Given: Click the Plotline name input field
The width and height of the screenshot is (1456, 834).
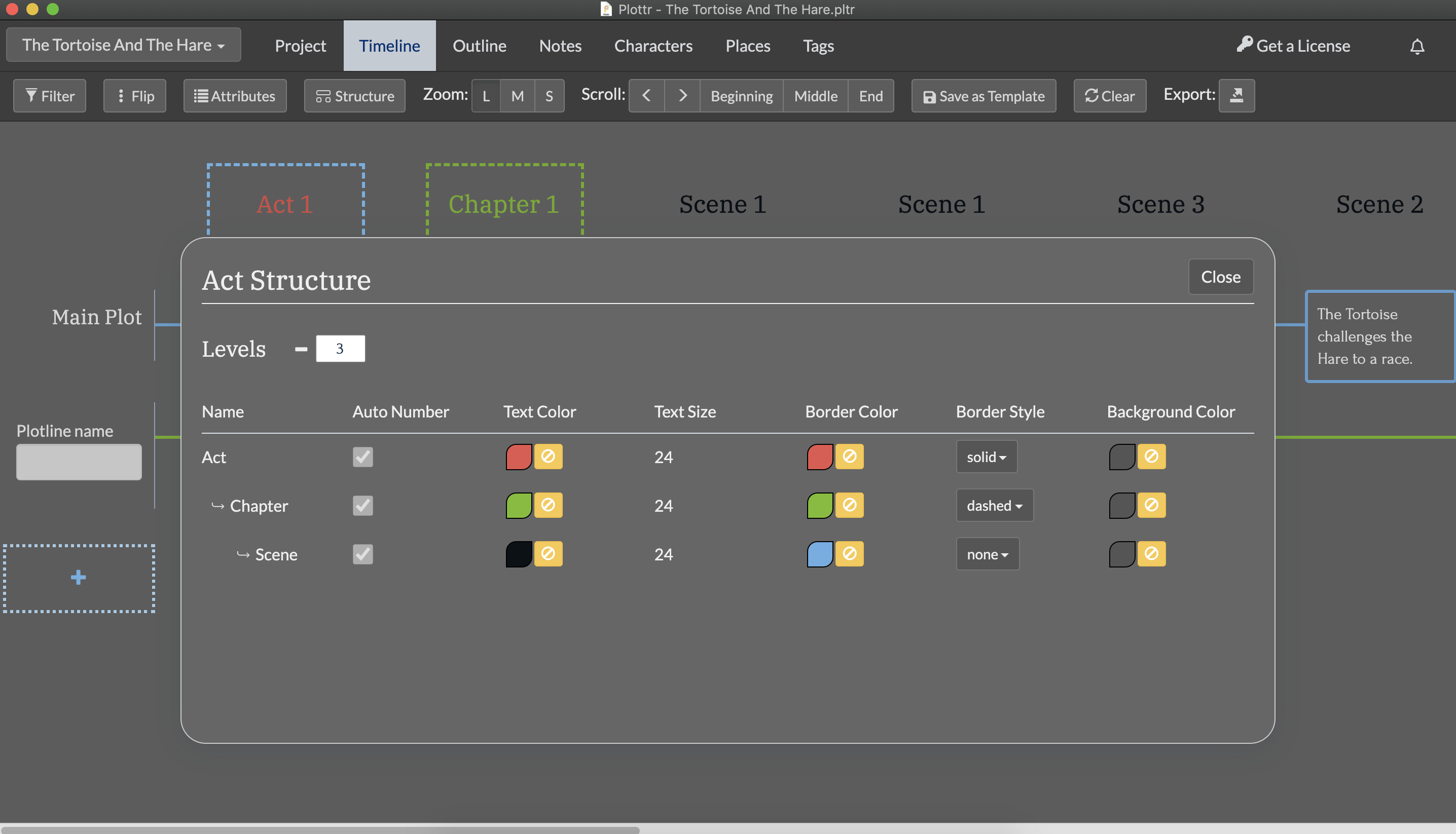Looking at the screenshot, I should (79, 462).
